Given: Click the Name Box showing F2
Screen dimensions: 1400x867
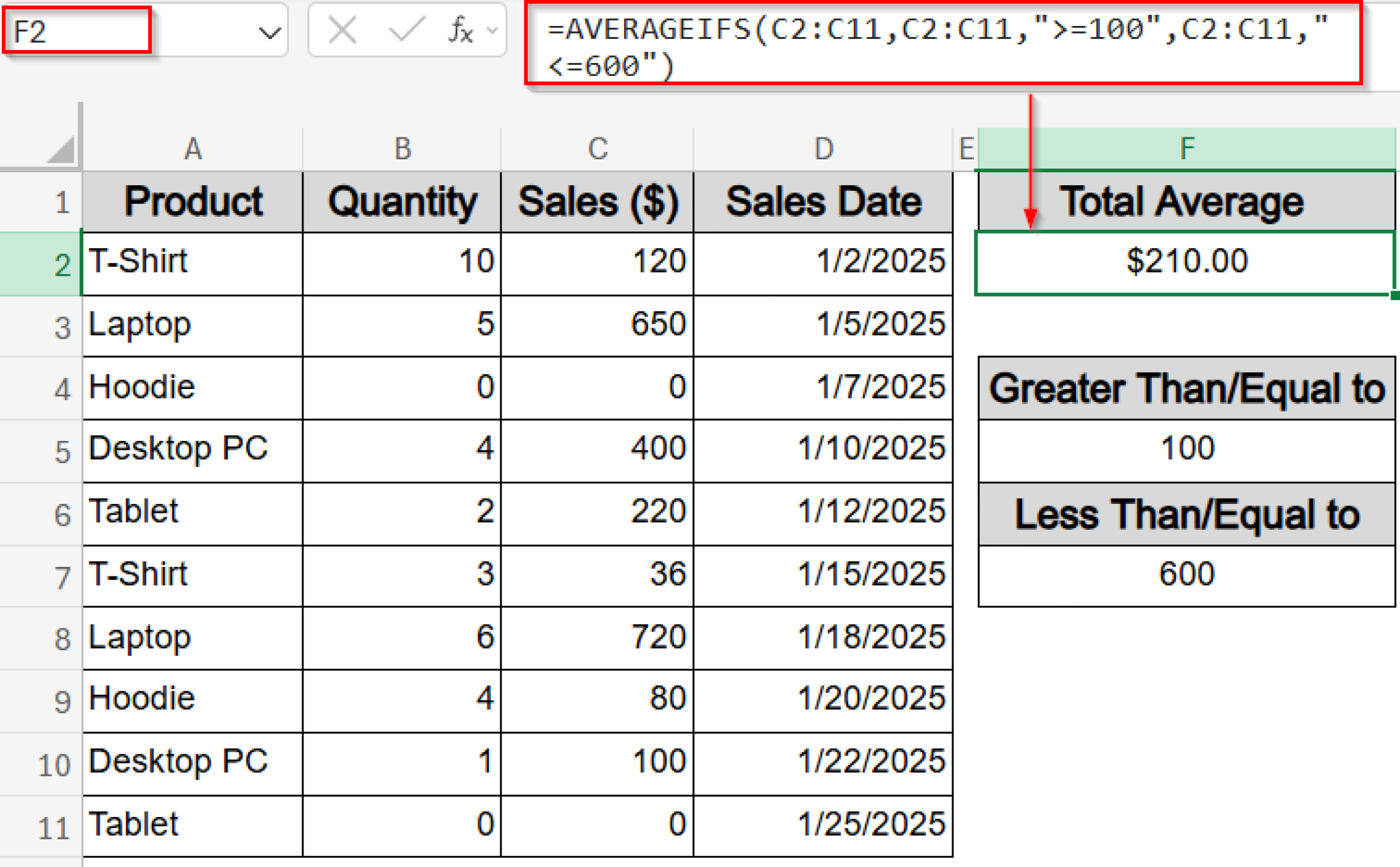Looking at the screenshot, I should [75, 30].
